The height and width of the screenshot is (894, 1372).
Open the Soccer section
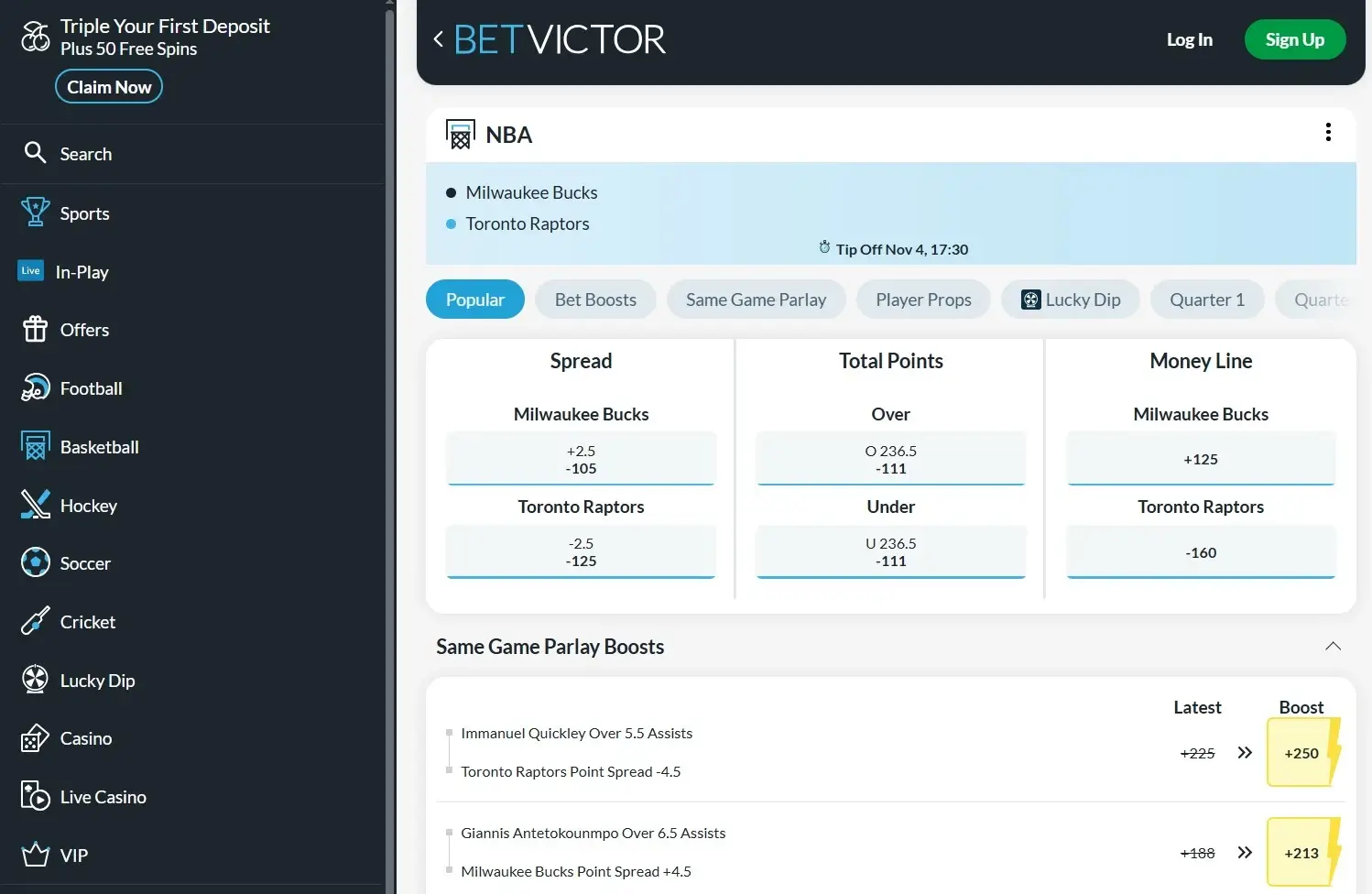tap(85, 562)
